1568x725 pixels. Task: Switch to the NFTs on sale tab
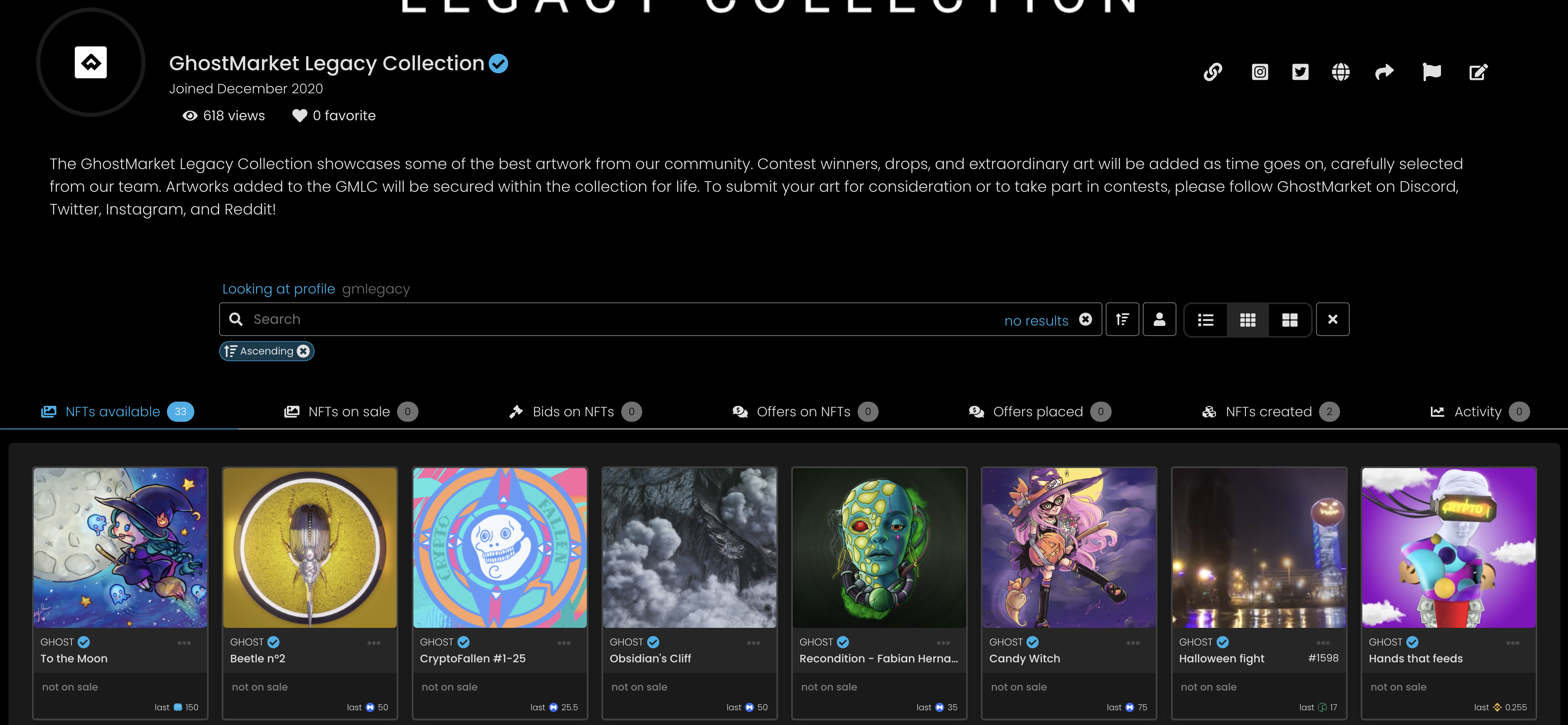pos(350,412)
